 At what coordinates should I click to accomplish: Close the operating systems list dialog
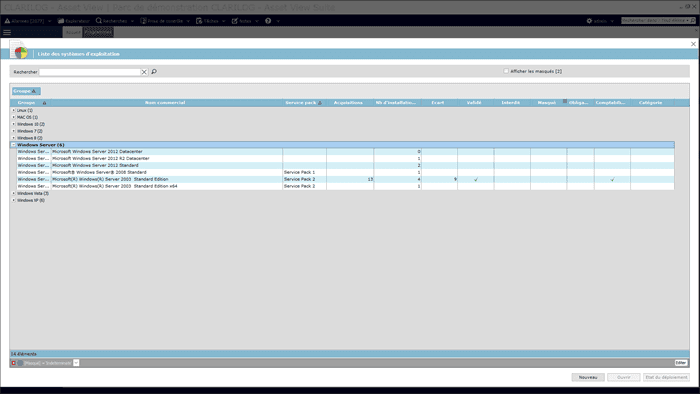click(693, 44)
